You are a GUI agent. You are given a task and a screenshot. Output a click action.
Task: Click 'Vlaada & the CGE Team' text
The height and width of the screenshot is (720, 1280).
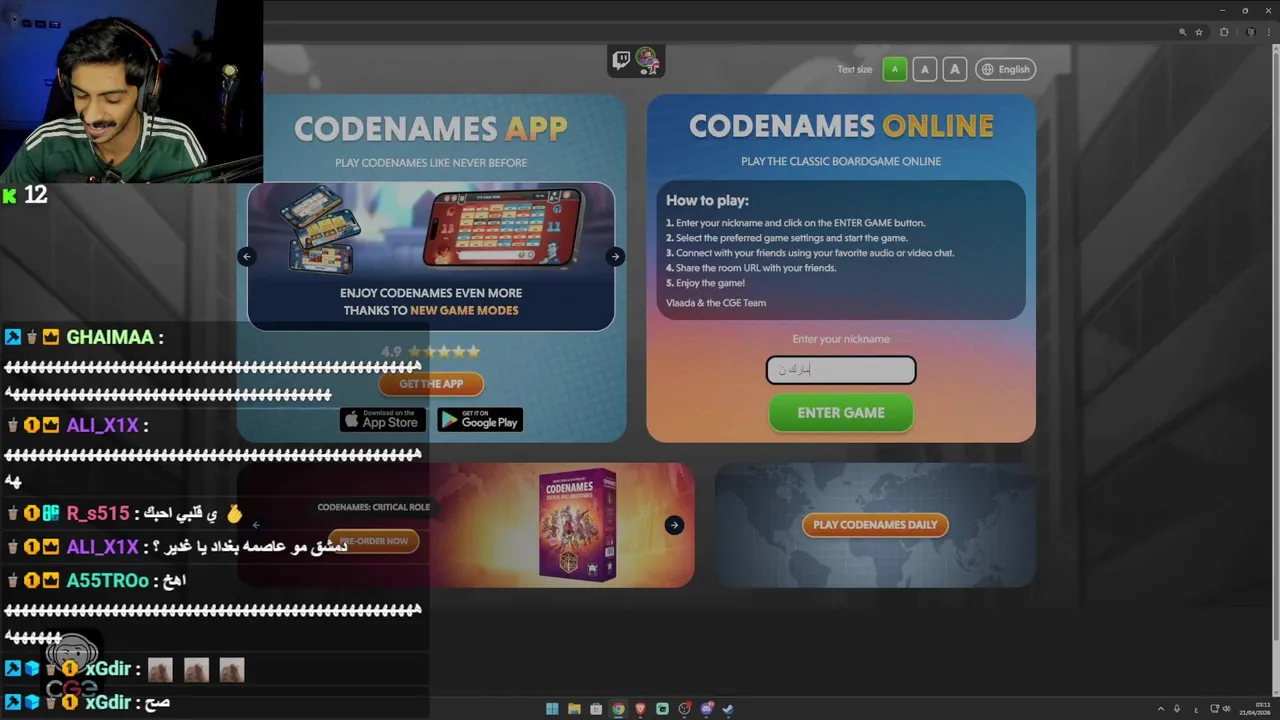[x=716, y=303]
